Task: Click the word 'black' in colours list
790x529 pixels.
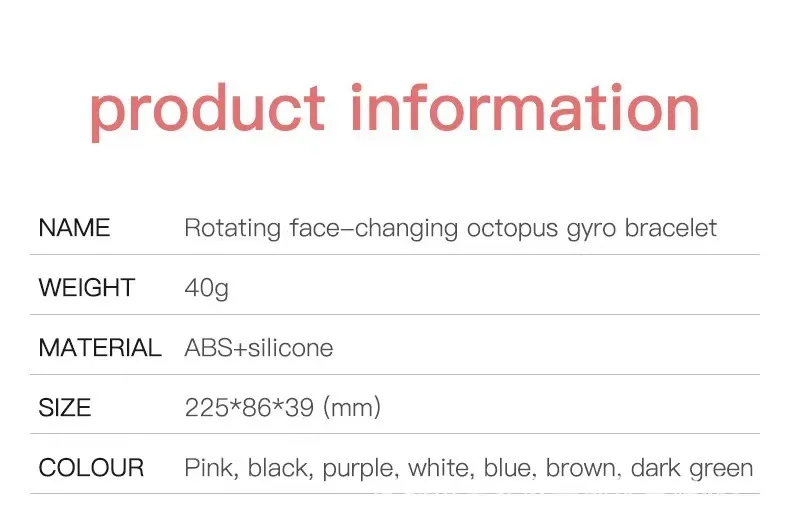Action: pos(278,468)
